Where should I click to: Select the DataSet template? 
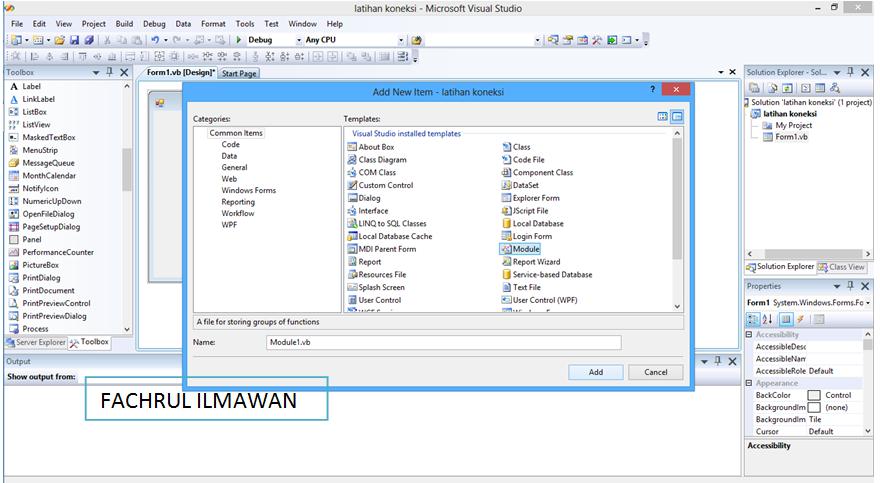[x=520, y=185]
